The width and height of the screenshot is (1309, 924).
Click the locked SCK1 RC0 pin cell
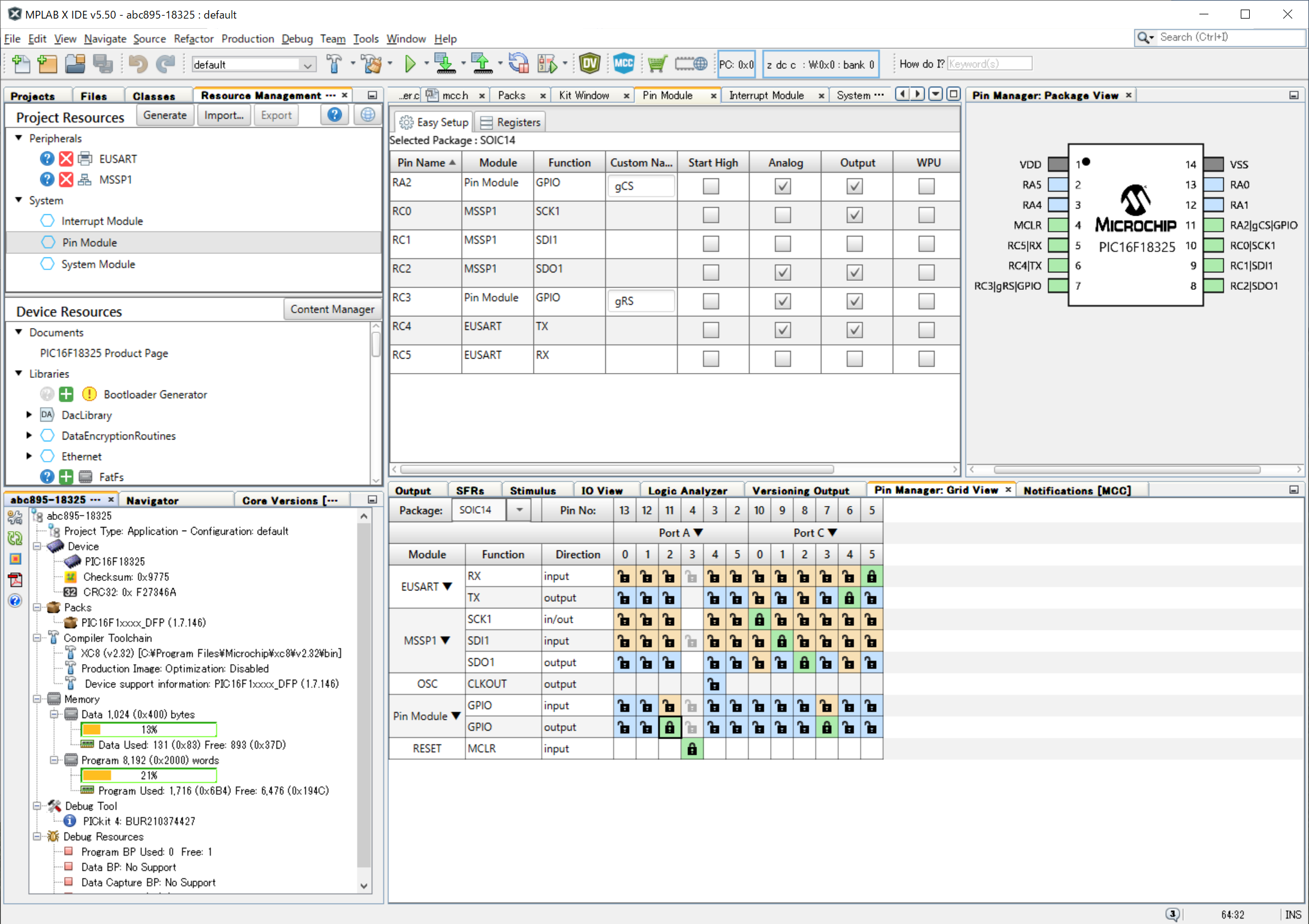click(759, 619)
